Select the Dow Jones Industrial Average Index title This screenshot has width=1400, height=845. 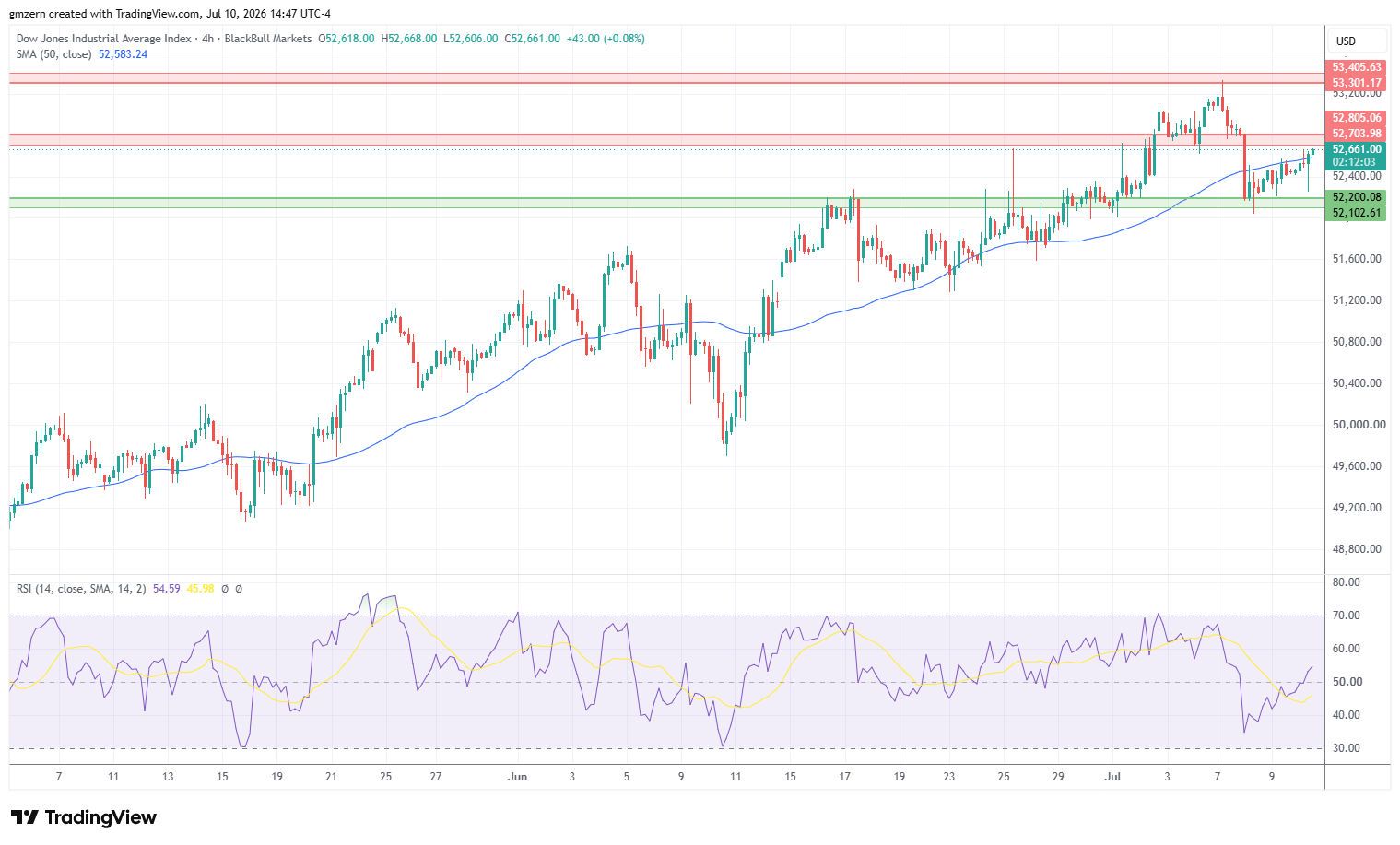[104, 39]
